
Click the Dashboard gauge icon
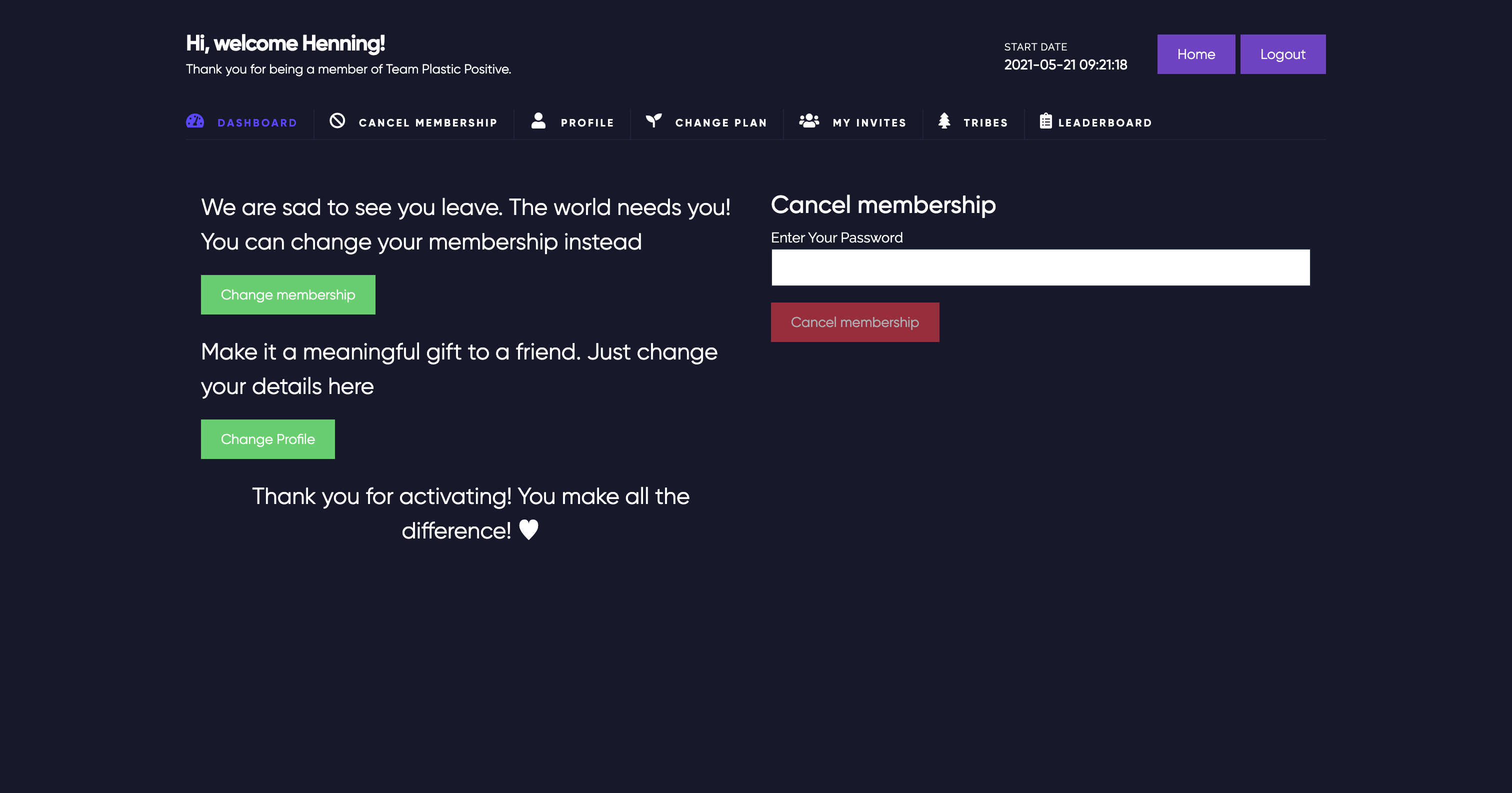(x=195, y=121)
